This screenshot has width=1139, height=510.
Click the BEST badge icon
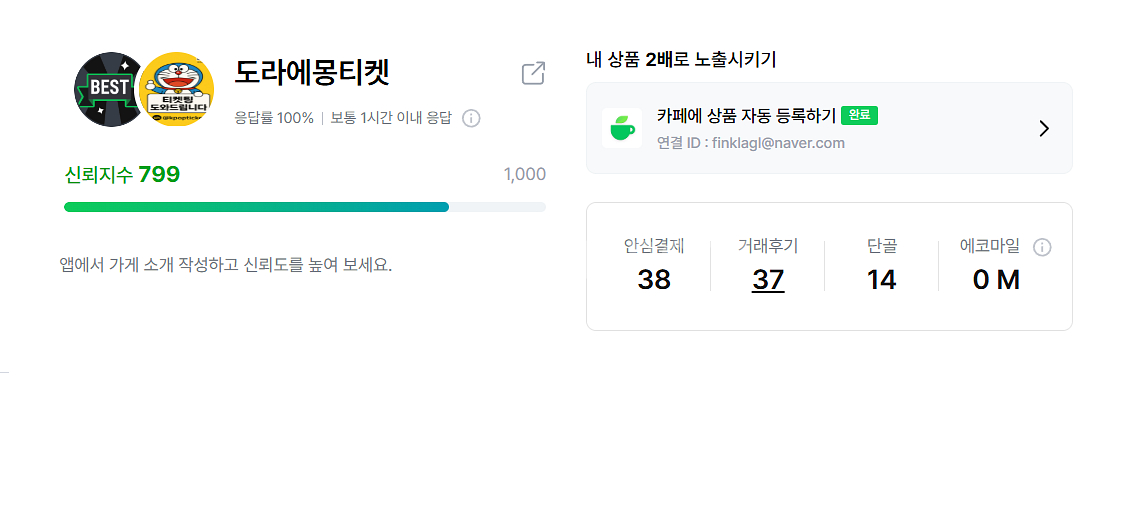click(108, 89)
